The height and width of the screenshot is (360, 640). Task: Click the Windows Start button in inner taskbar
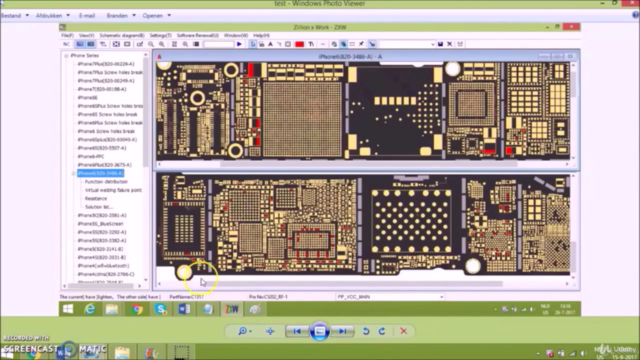[x=68, y=309]
